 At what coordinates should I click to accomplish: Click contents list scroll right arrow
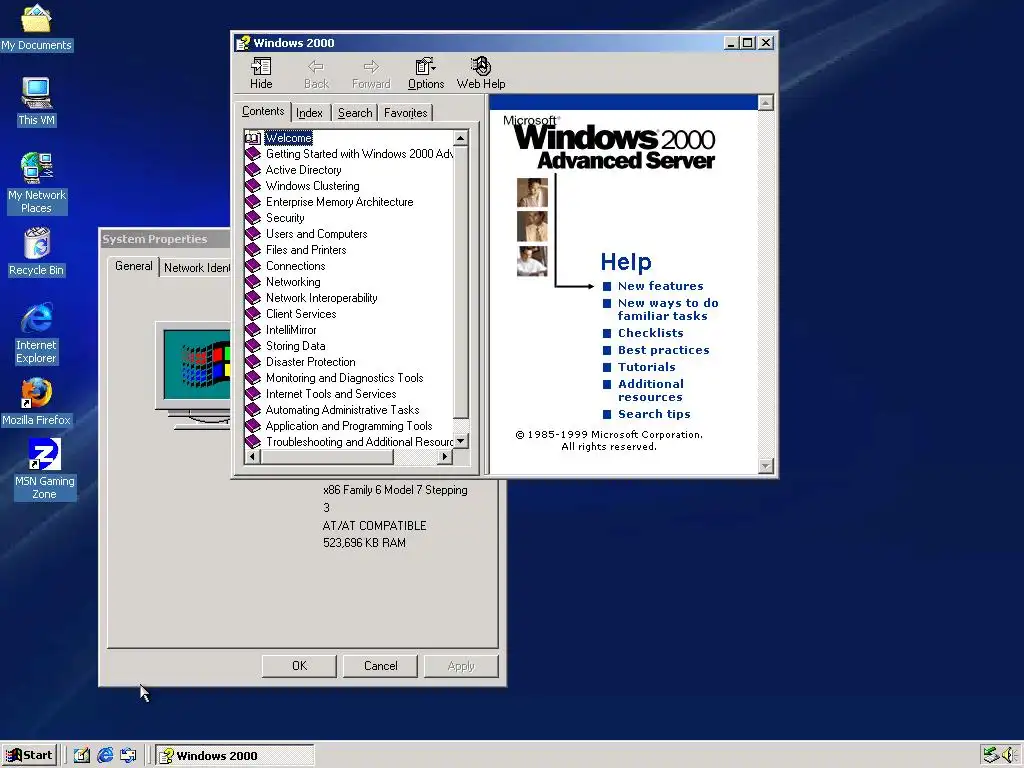[x=445, y=456]
